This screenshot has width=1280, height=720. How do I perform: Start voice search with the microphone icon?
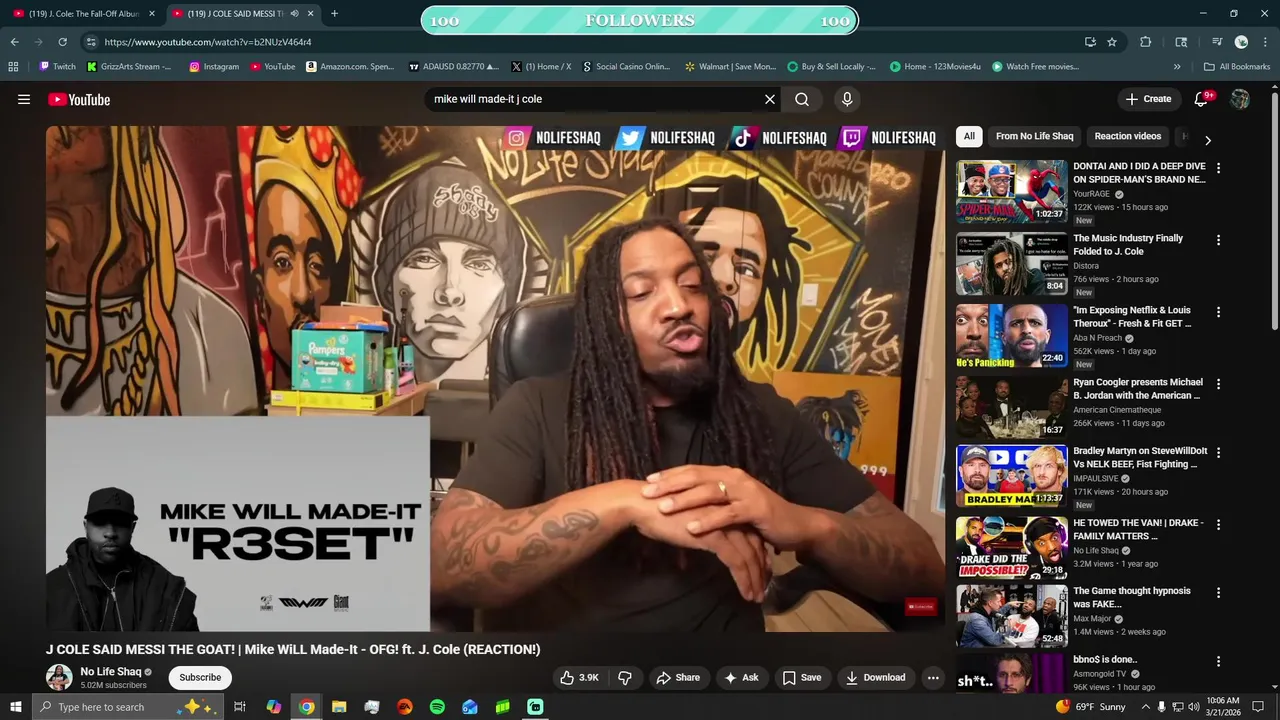click(x=847, y=99)
